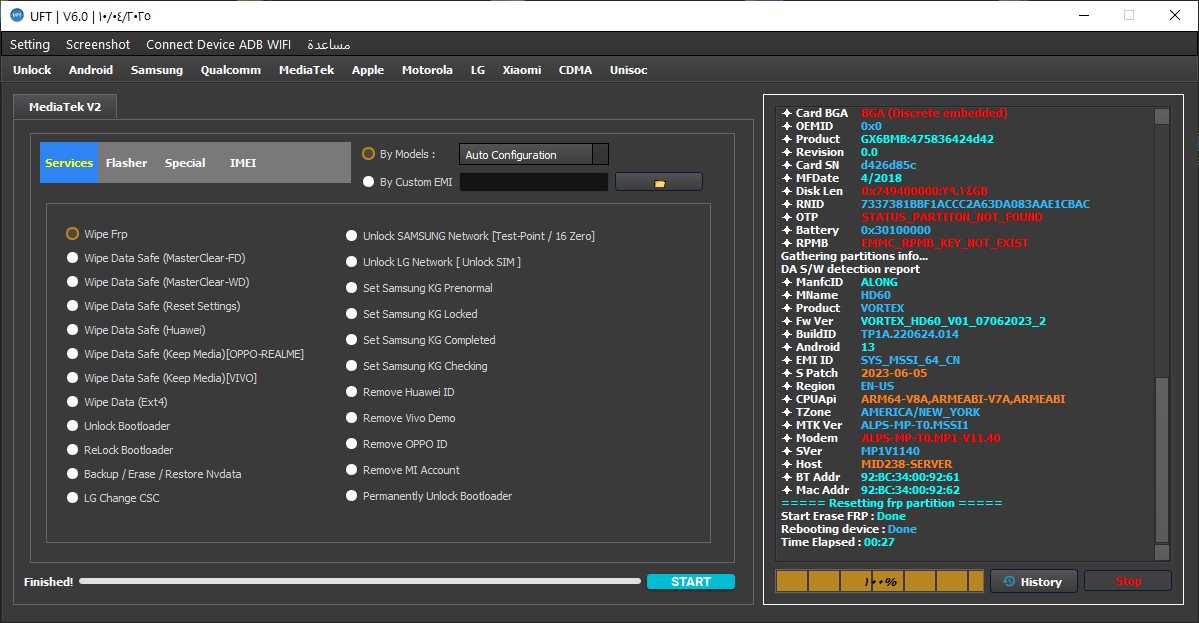Open Connect Device ADB WIFI menu
The width and height of the screenshot is (1199, 623).
[x=219, y=44]
